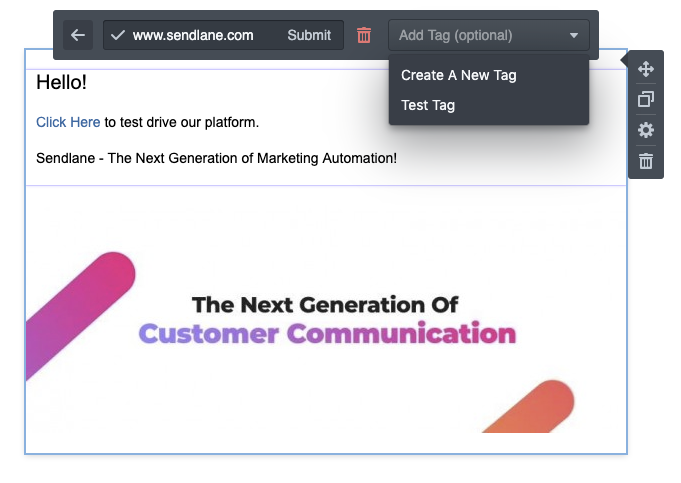
Task: Select Test Tag from the list
Action: coord(428,105)
